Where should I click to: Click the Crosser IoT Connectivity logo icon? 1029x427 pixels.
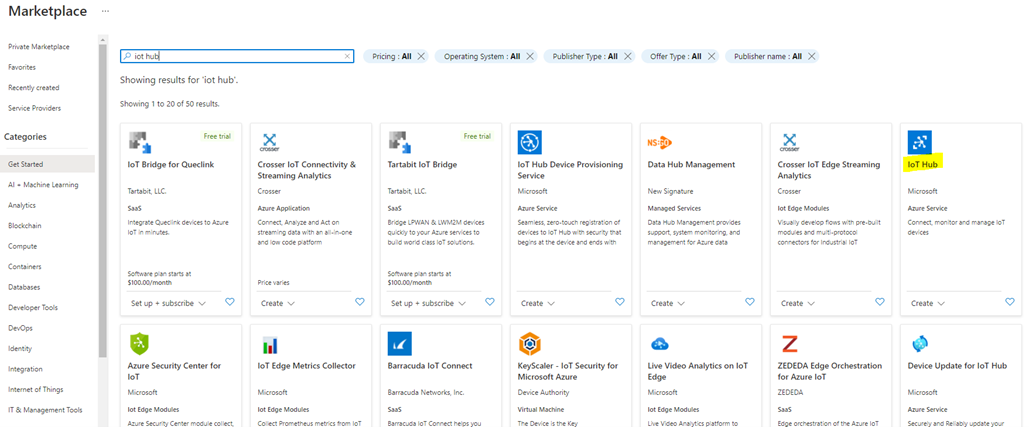point(270,142)
